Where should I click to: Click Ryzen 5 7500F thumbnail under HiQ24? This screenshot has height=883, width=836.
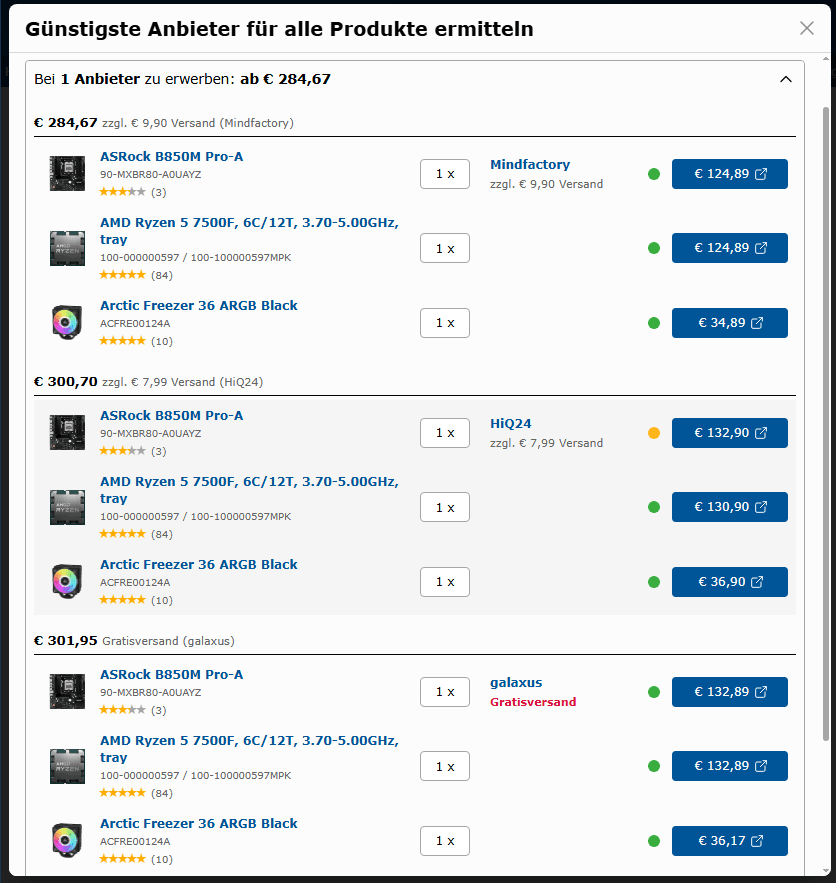pos(67,507)
